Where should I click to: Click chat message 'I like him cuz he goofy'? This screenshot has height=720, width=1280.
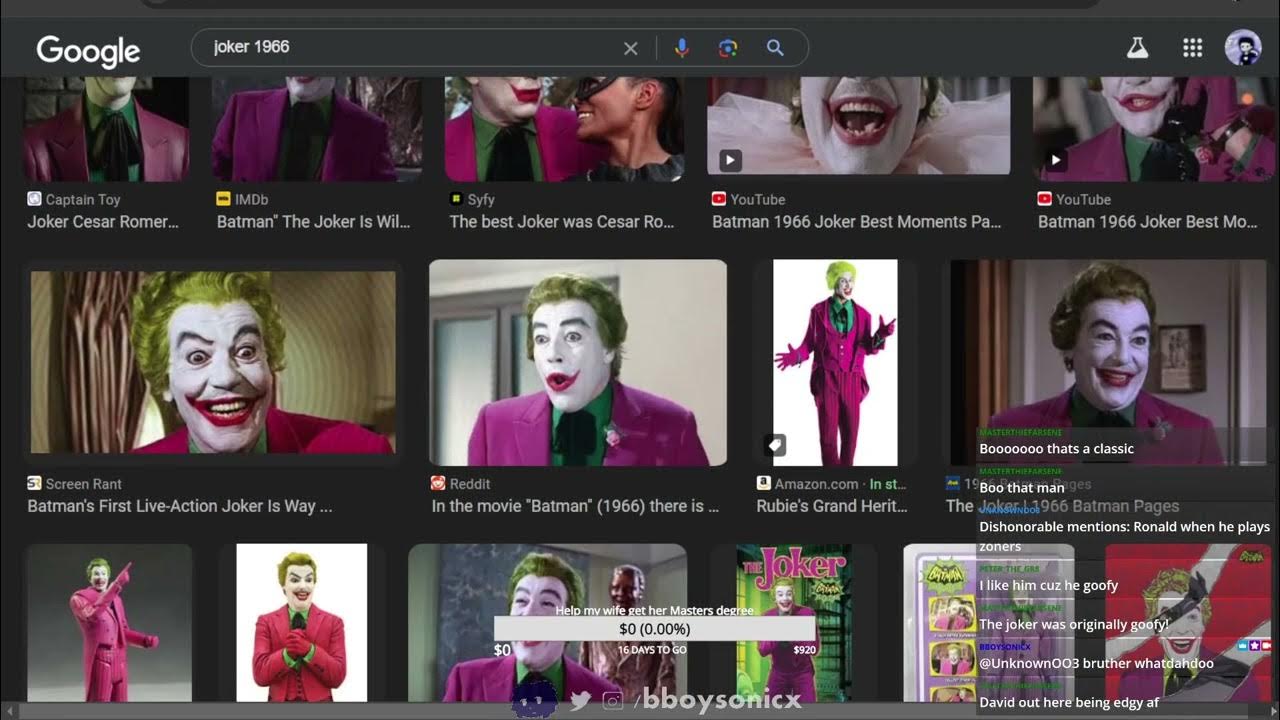click(x=1048, y=586)
